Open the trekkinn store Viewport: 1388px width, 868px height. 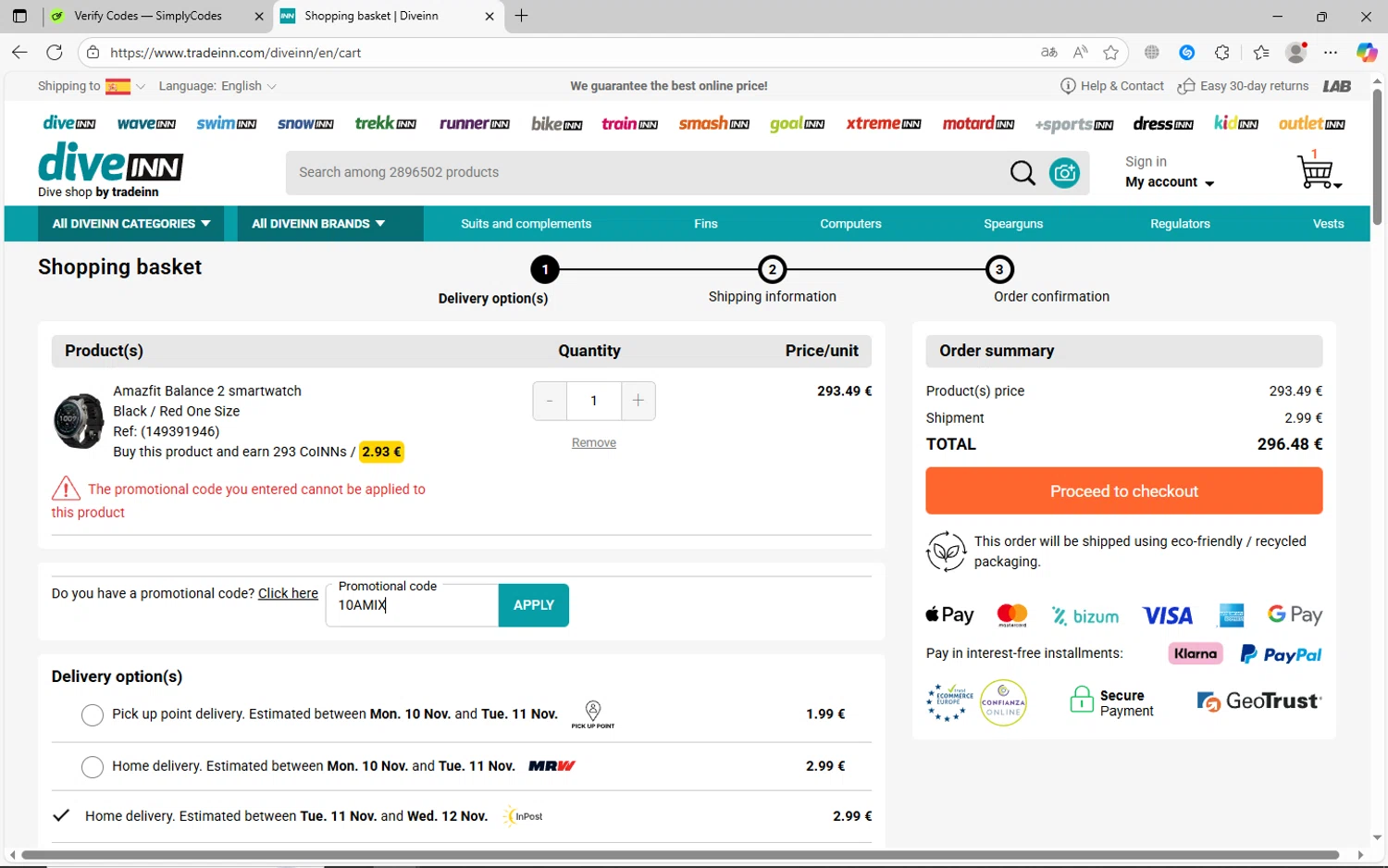[x=385, y=123]
